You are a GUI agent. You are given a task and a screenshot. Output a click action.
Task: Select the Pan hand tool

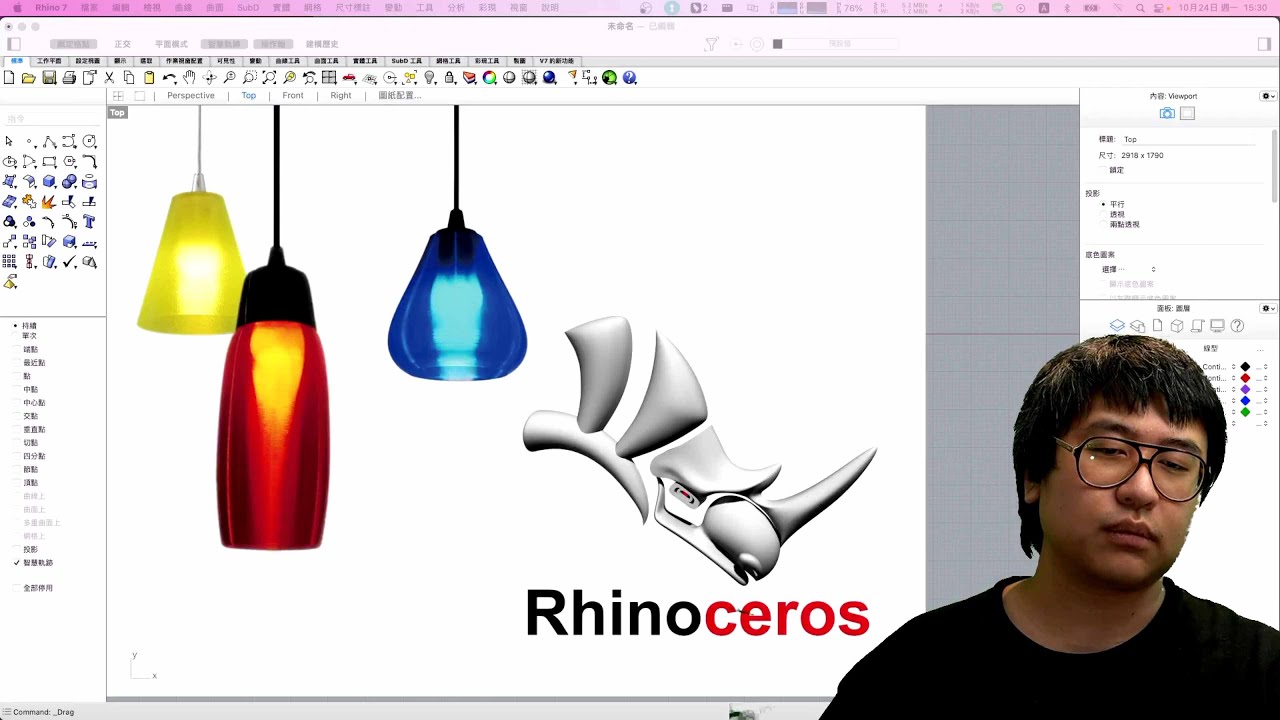(189, 78)
